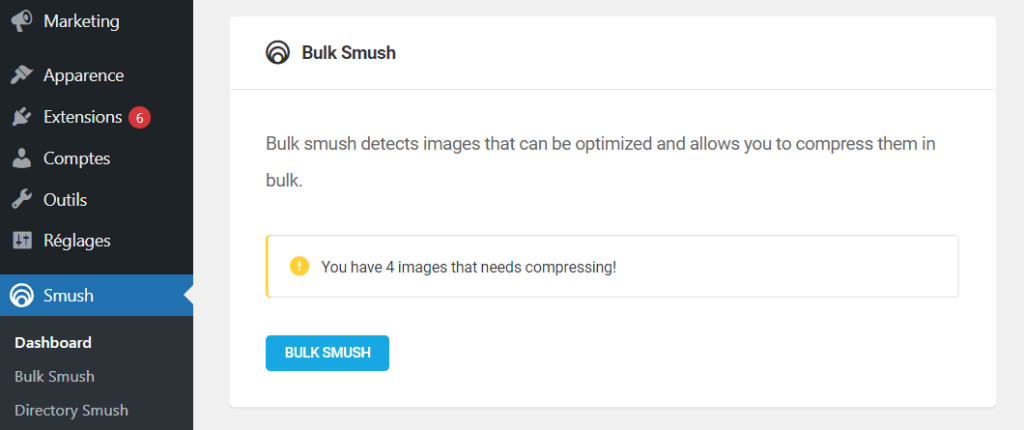Click the Marketing megaphone icon

click(x=21, y=21)
